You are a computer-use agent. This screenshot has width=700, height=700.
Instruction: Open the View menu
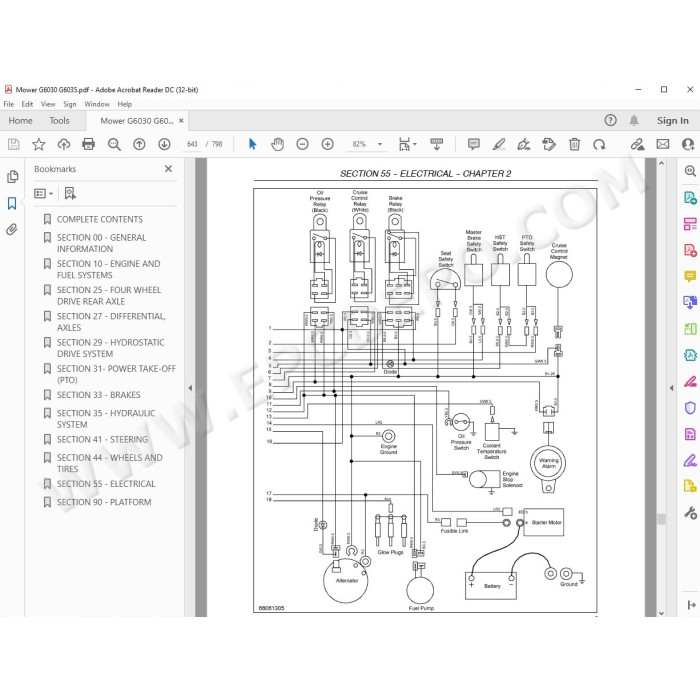click(x=48, y=104)
